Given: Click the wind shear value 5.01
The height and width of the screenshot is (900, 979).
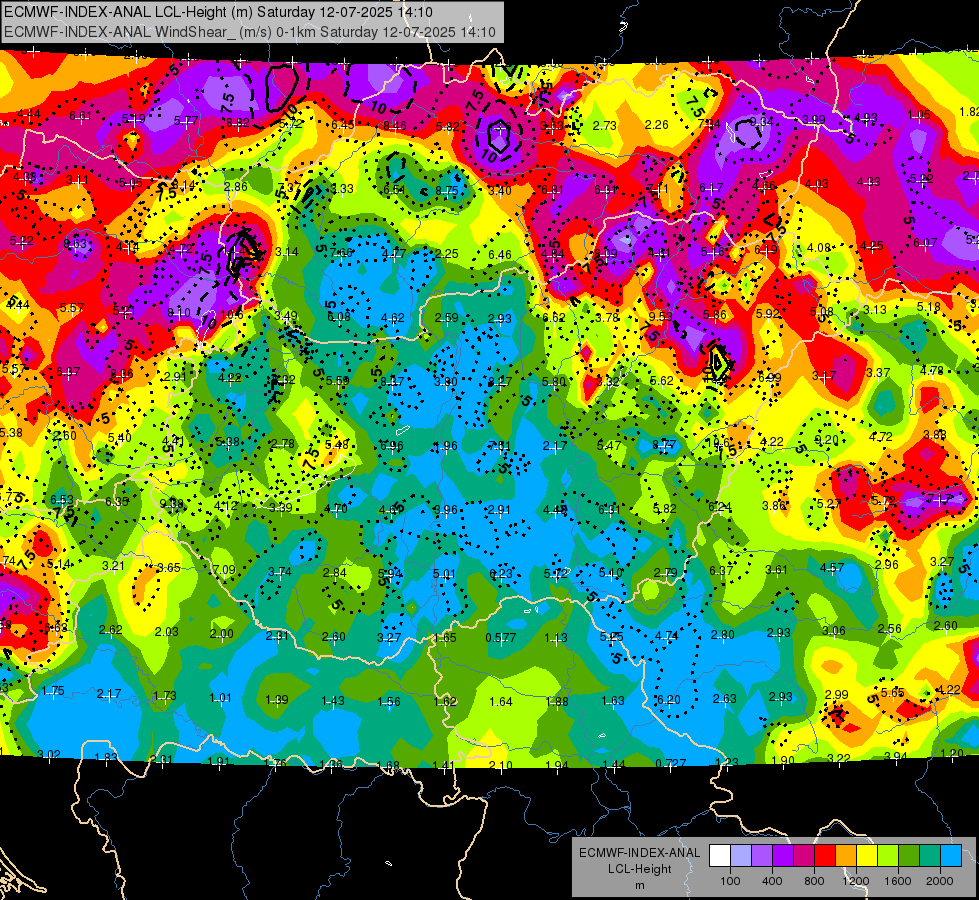Looking at the screenshot, I should pos(445,573).
